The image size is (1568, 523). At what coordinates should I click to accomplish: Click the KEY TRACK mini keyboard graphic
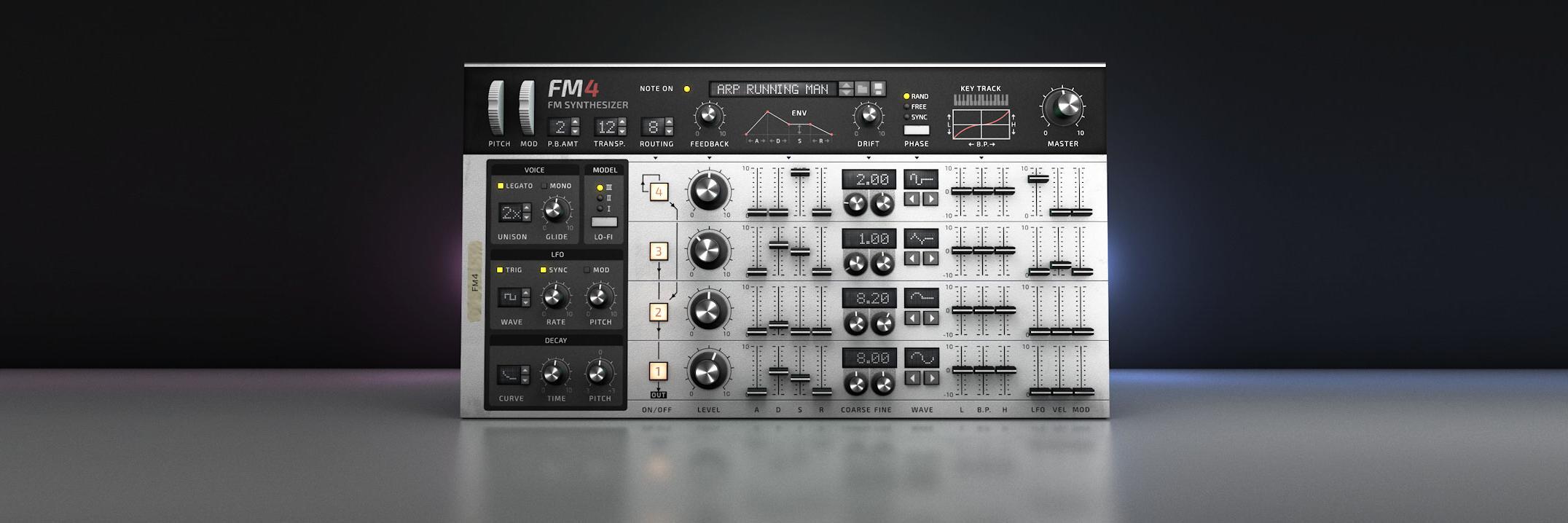pos(981,100)
